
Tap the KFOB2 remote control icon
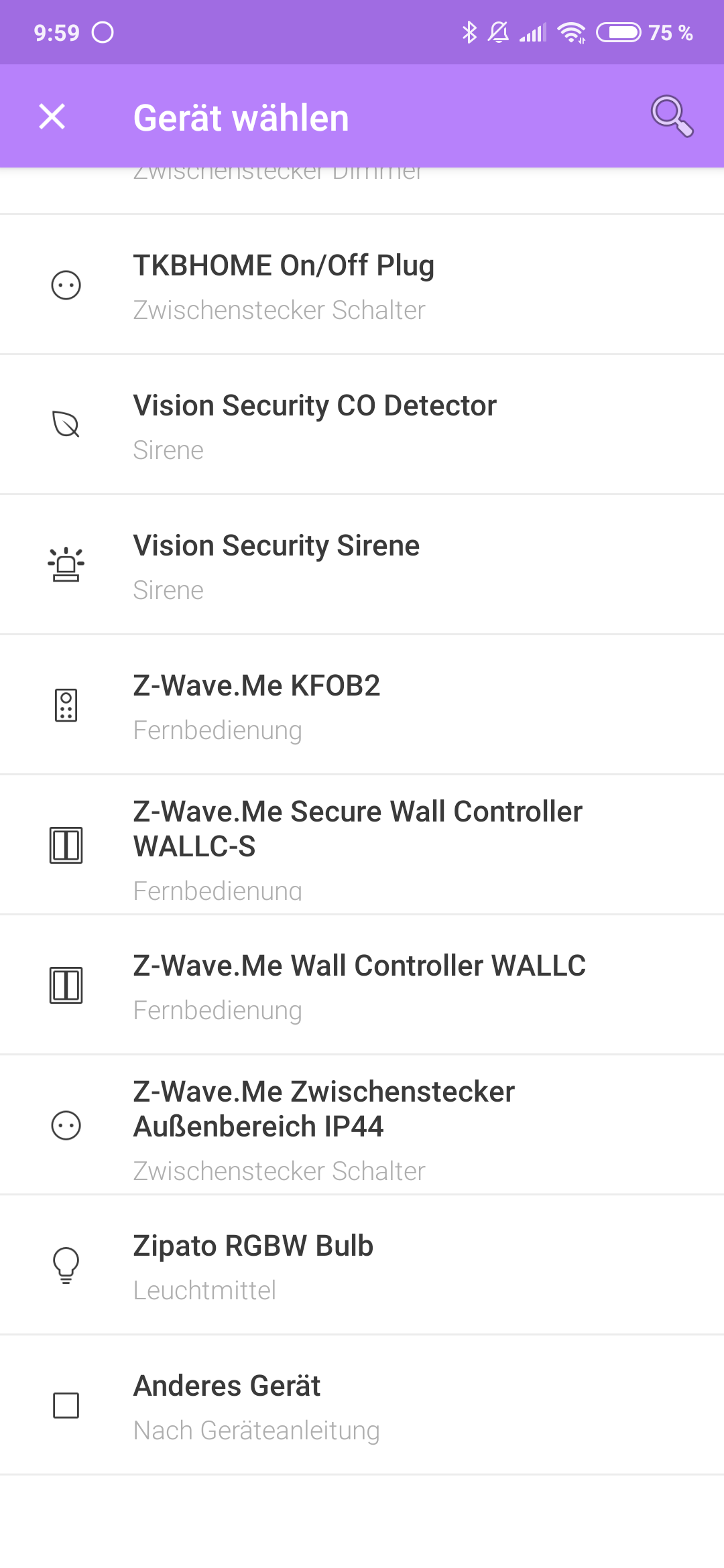[x=66, y=705]
